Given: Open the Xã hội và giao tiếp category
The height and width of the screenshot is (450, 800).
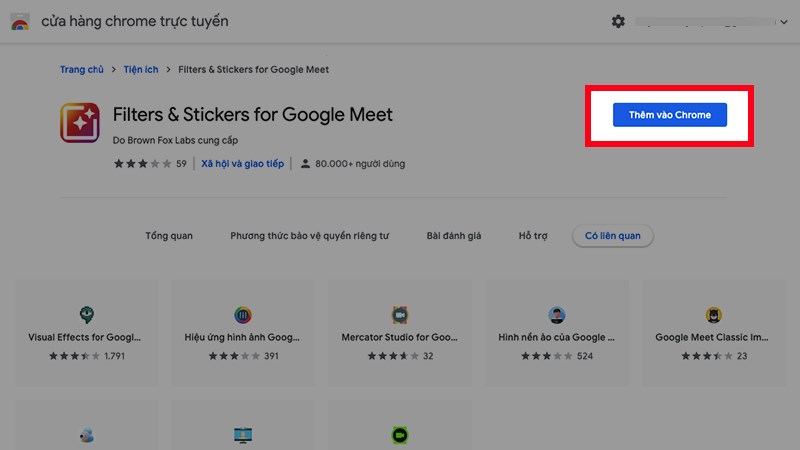Looking at the screenshot, I should 242,164.
